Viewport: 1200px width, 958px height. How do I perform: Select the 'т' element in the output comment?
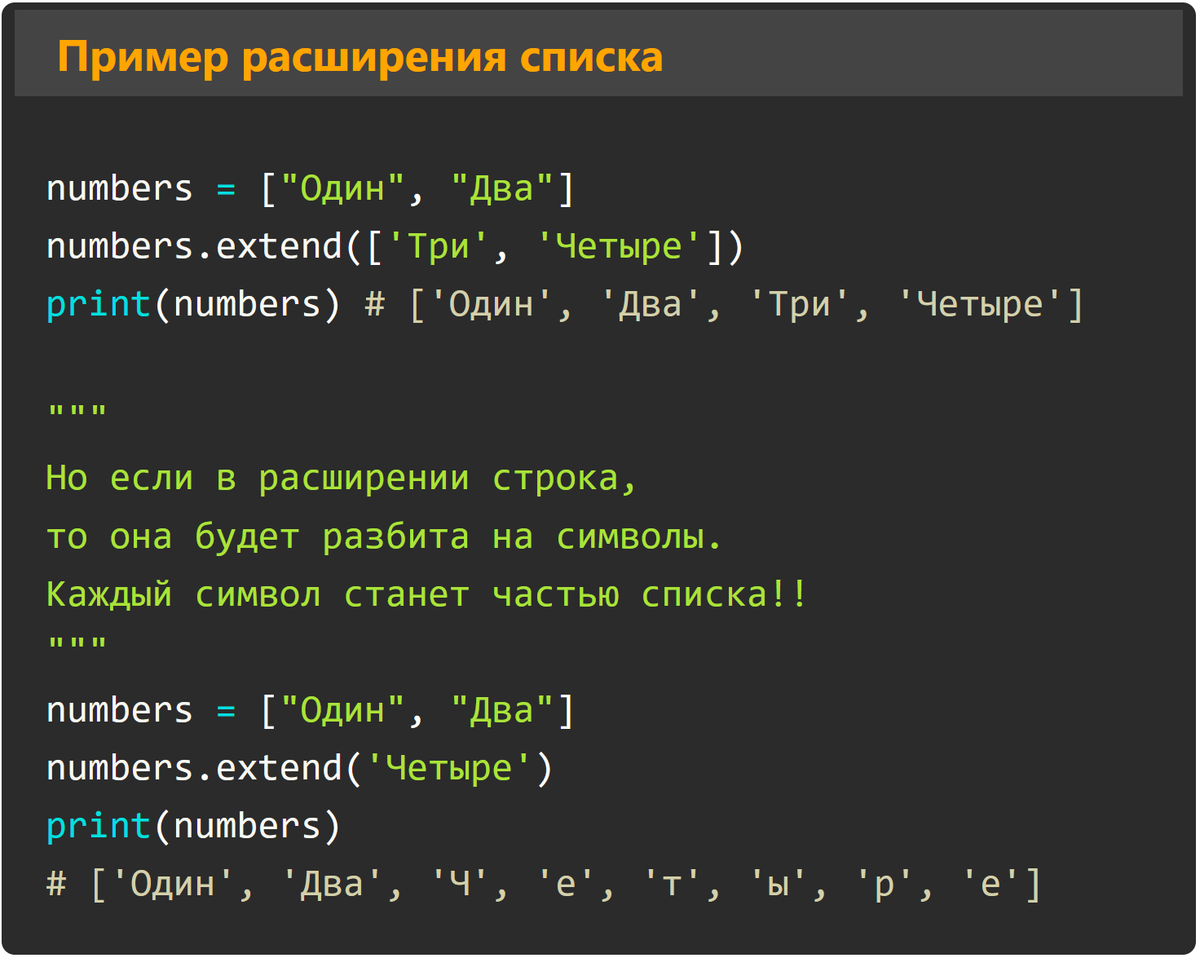[x=671, y=884]
